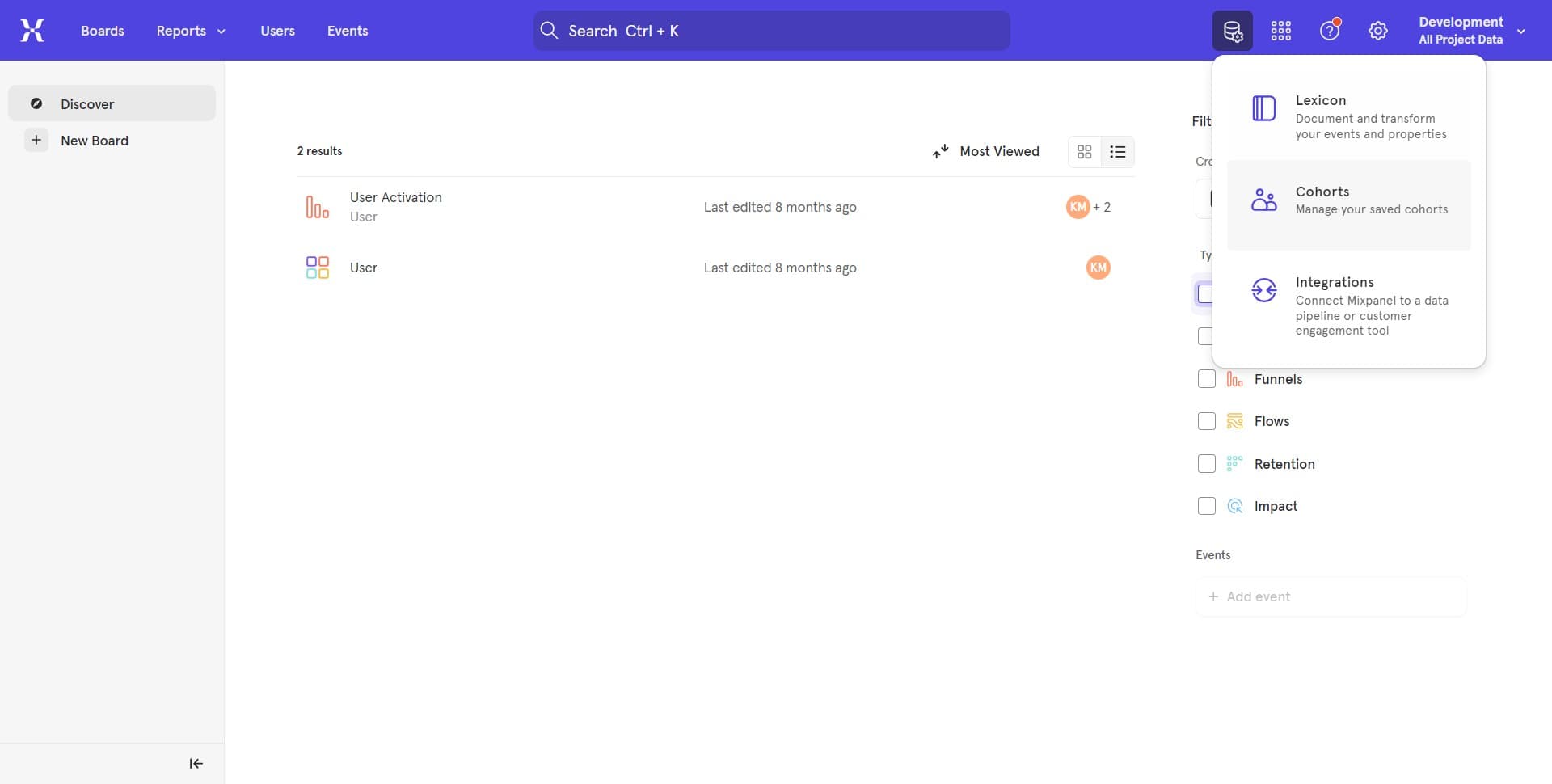Image resolution: width=1552 pixels, height=784 pixels.
Task: Enable the Flows filter
Action: point(1206,420)
